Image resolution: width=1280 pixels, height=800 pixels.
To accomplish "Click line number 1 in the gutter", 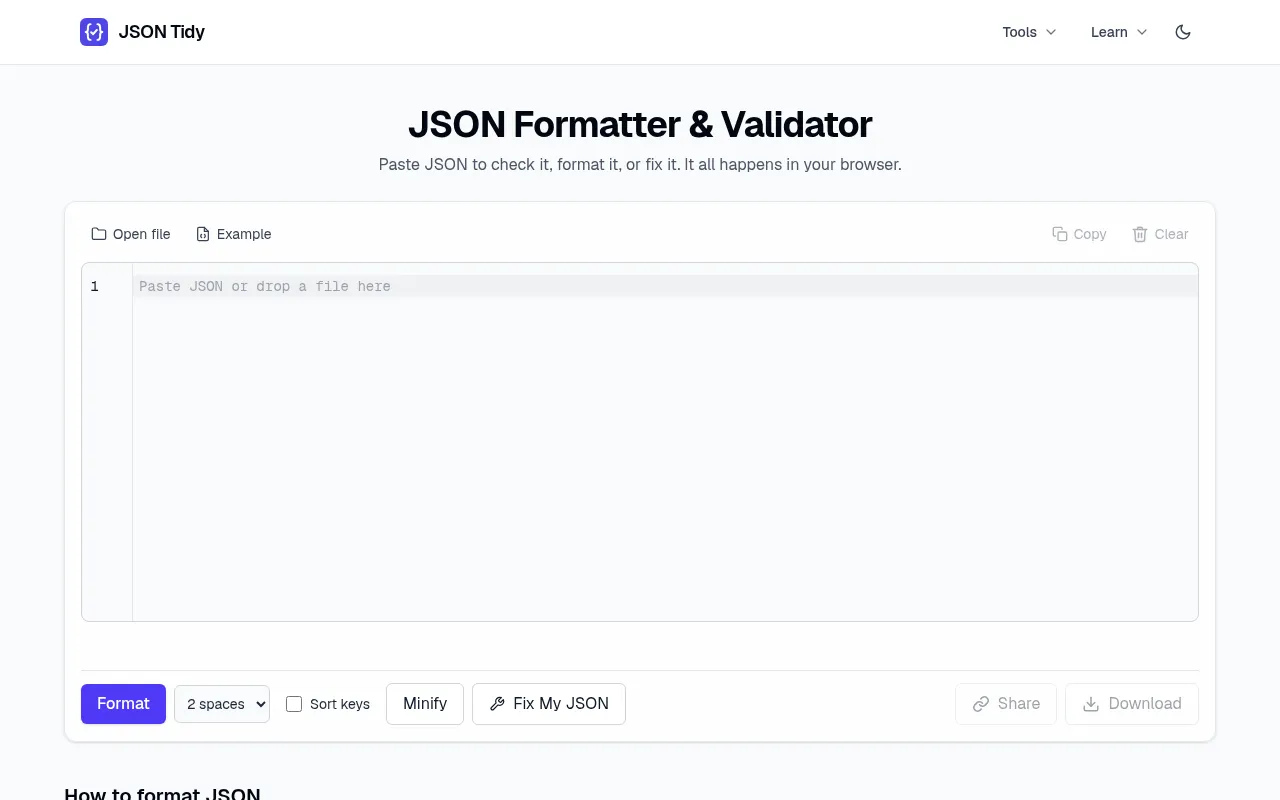I will pos(95,286).
